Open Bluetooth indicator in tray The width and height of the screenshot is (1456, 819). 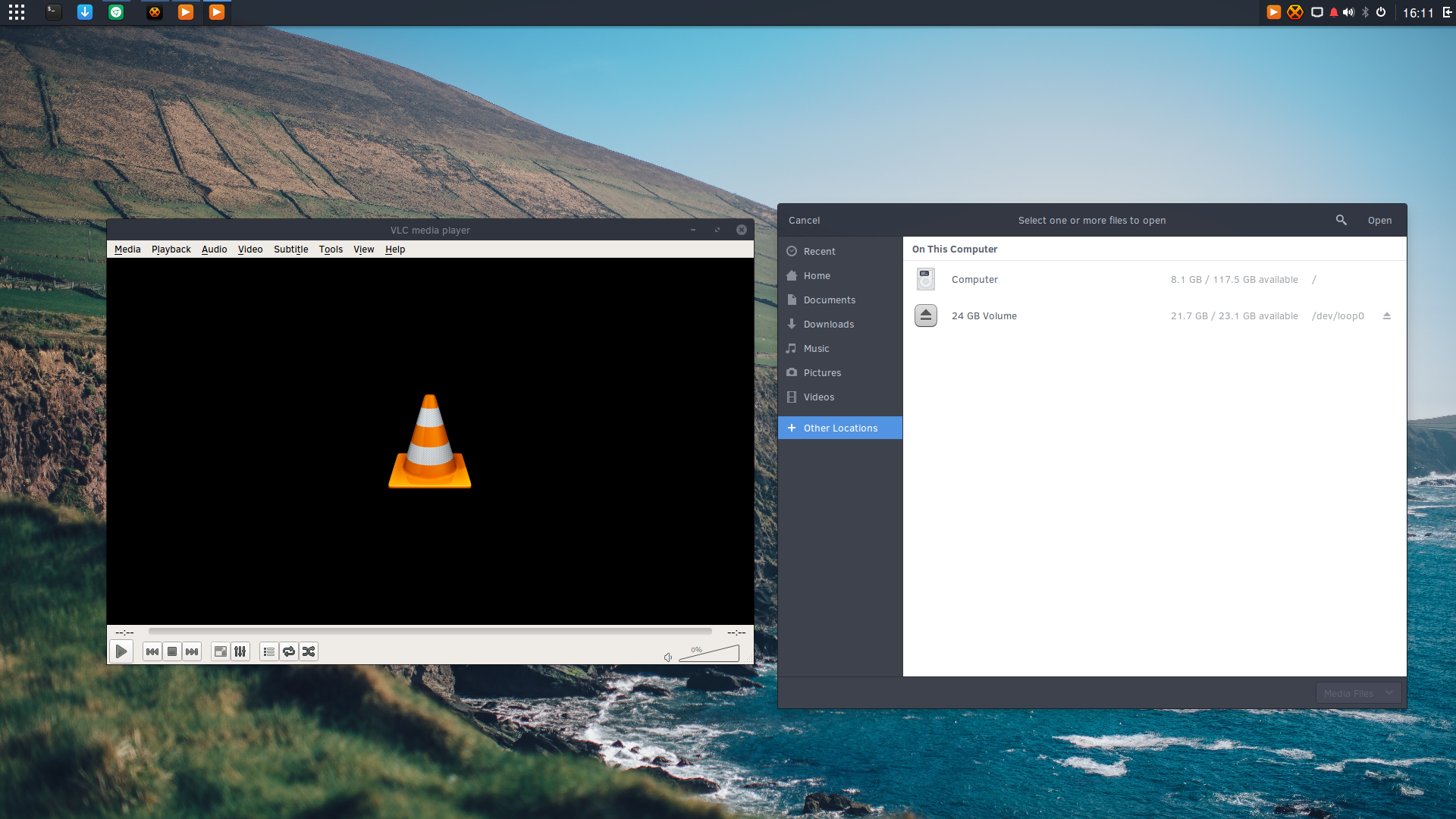pos(1365,12)
